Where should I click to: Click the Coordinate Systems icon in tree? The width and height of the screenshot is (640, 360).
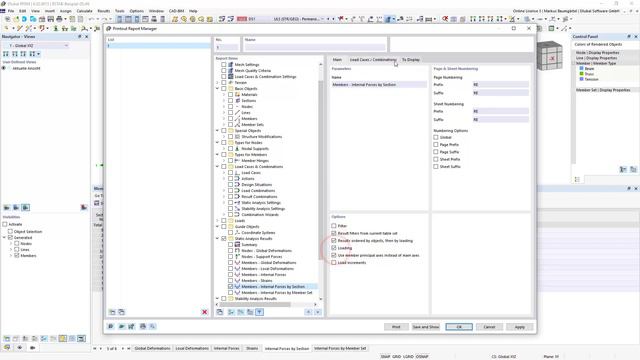(237, 233)
